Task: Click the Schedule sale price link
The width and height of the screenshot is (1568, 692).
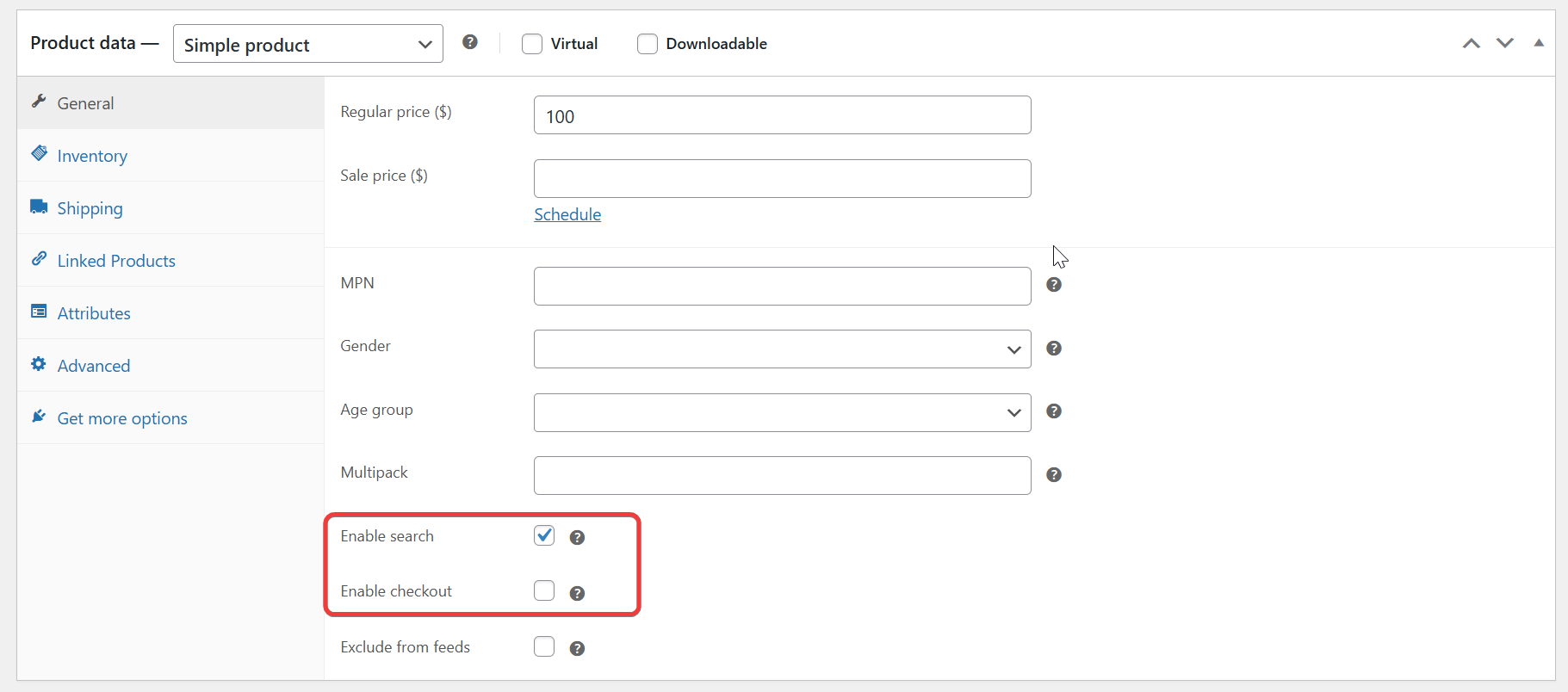Action: 567,215
